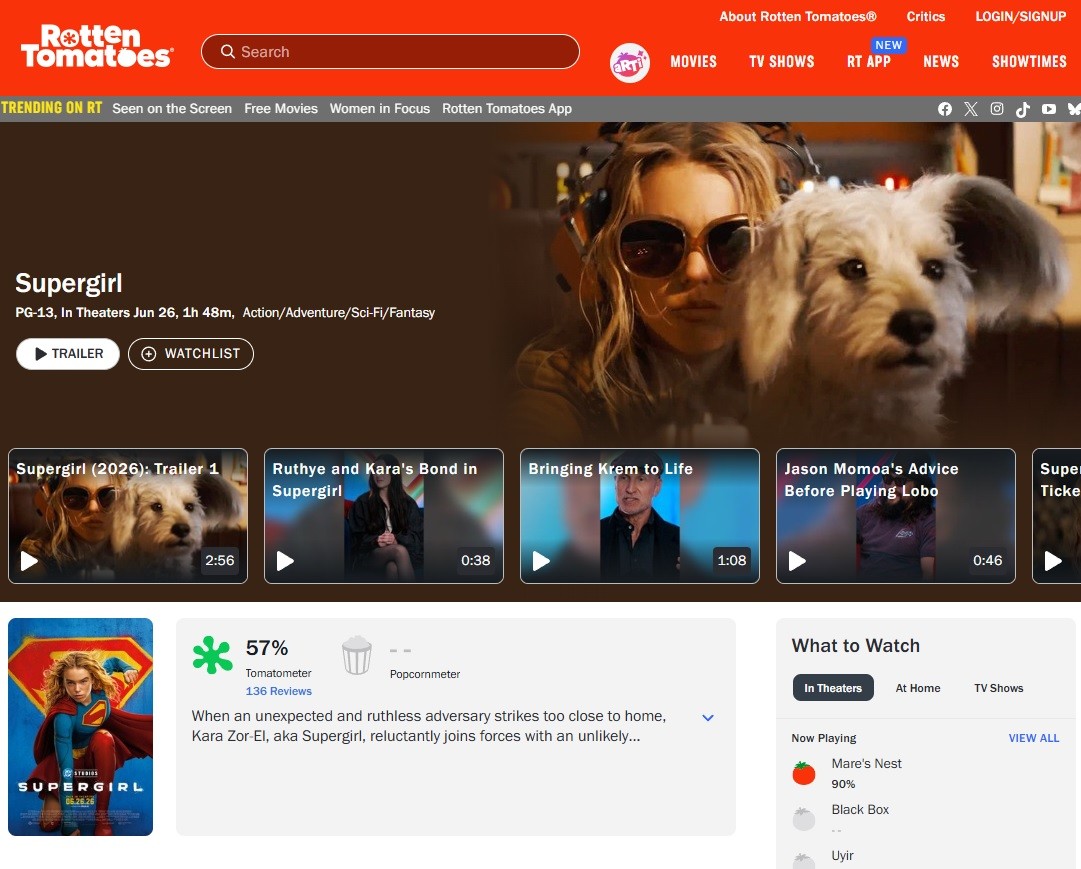
Task: Open the Instagram social icon
Action: 997,109
